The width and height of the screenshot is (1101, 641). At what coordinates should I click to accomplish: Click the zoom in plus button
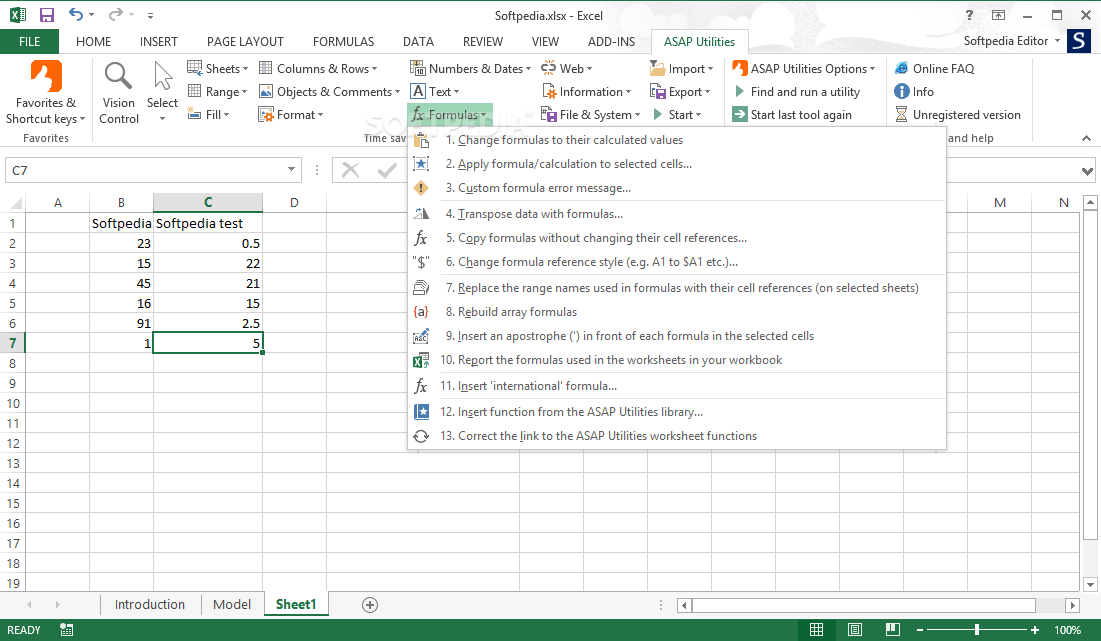point(1035,630)
